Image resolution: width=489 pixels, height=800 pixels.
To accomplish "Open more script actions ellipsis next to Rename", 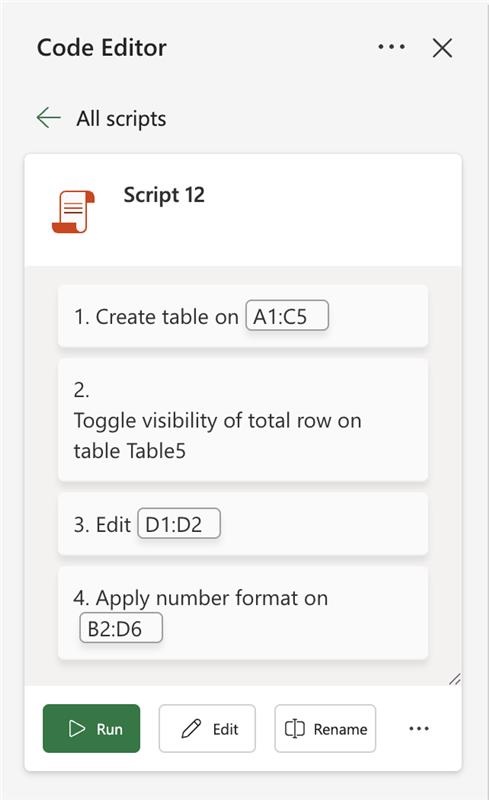I will pos(419,729).
